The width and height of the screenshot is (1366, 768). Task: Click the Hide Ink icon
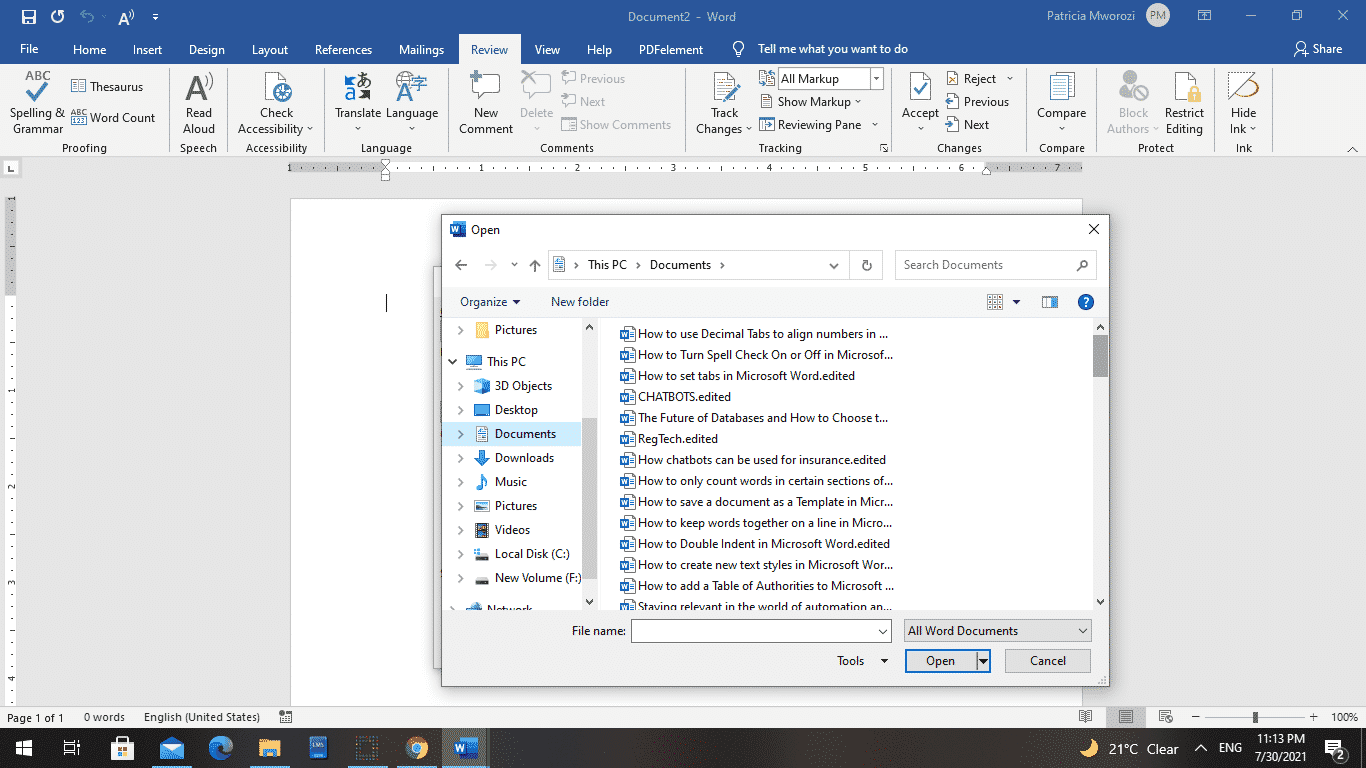(x=1242, y=105)
